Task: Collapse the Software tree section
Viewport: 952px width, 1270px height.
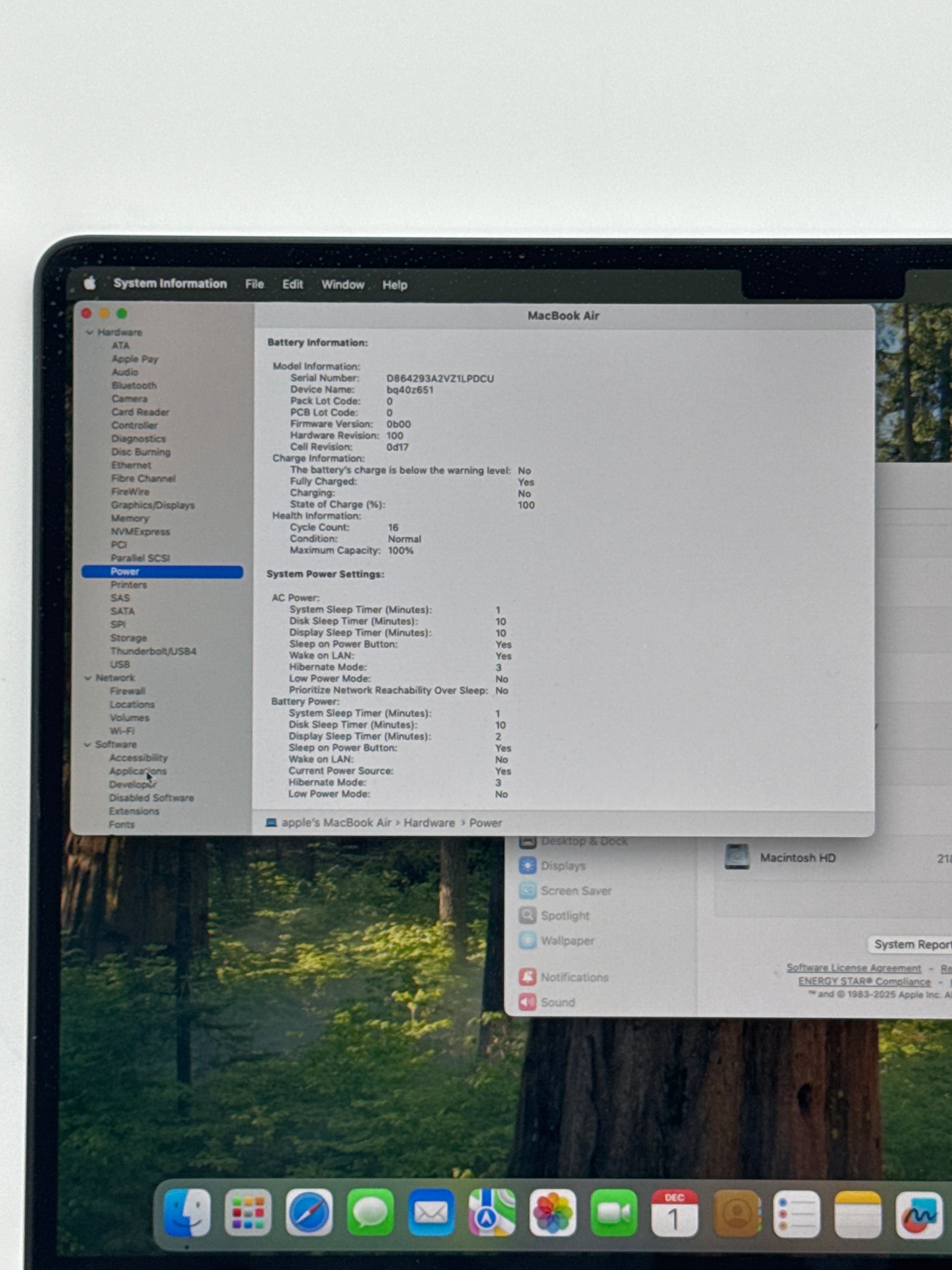Action: tap(87, 745)
